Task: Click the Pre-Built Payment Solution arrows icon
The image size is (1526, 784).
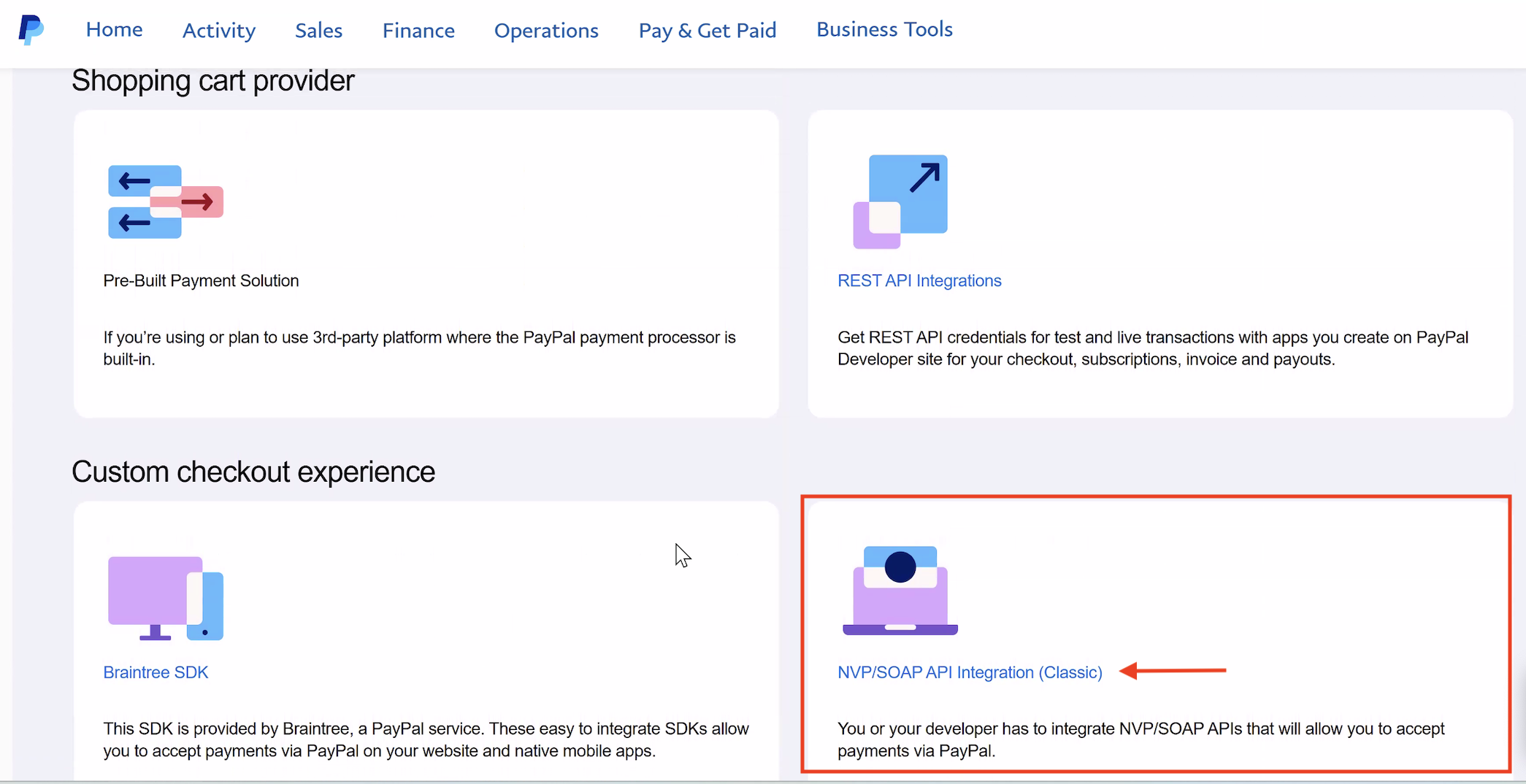Action: 166,201
